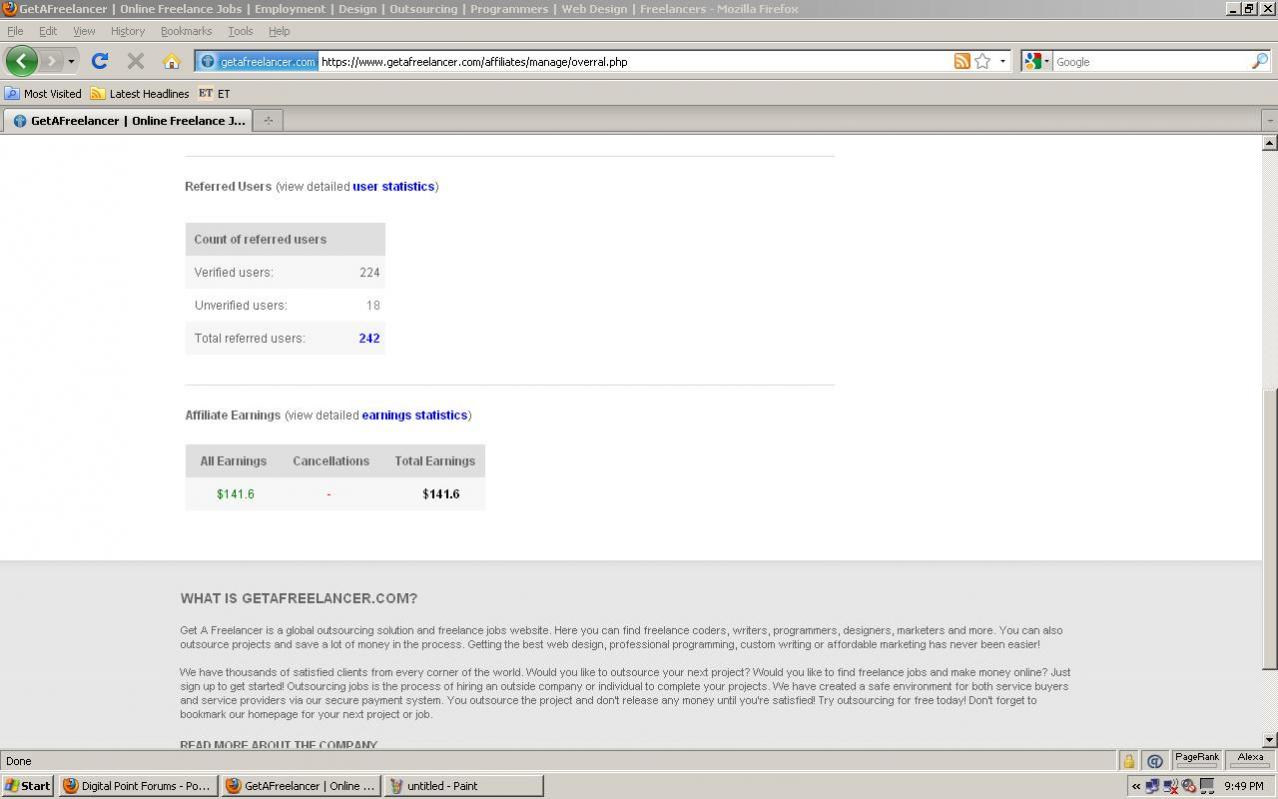Open the Bookmarks menu

pos(186,31)
